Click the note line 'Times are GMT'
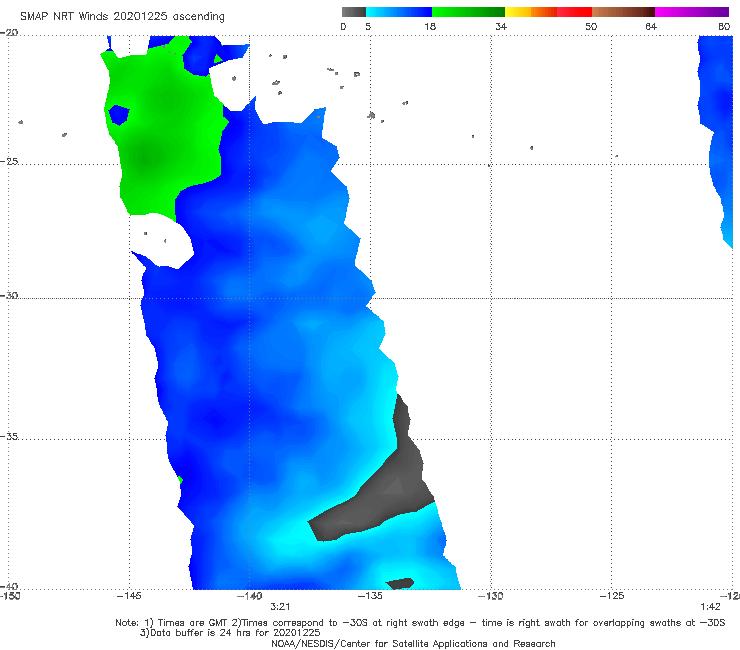The width and height of the screenshot is (740, 650). (193, 623)
